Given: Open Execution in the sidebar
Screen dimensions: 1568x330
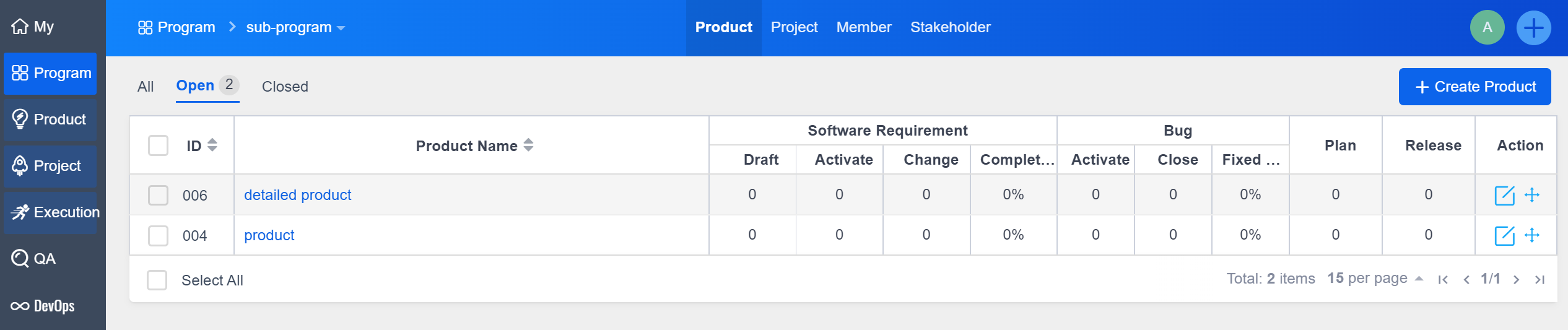Looking at the screenshot, I should [x=54, y=212].
